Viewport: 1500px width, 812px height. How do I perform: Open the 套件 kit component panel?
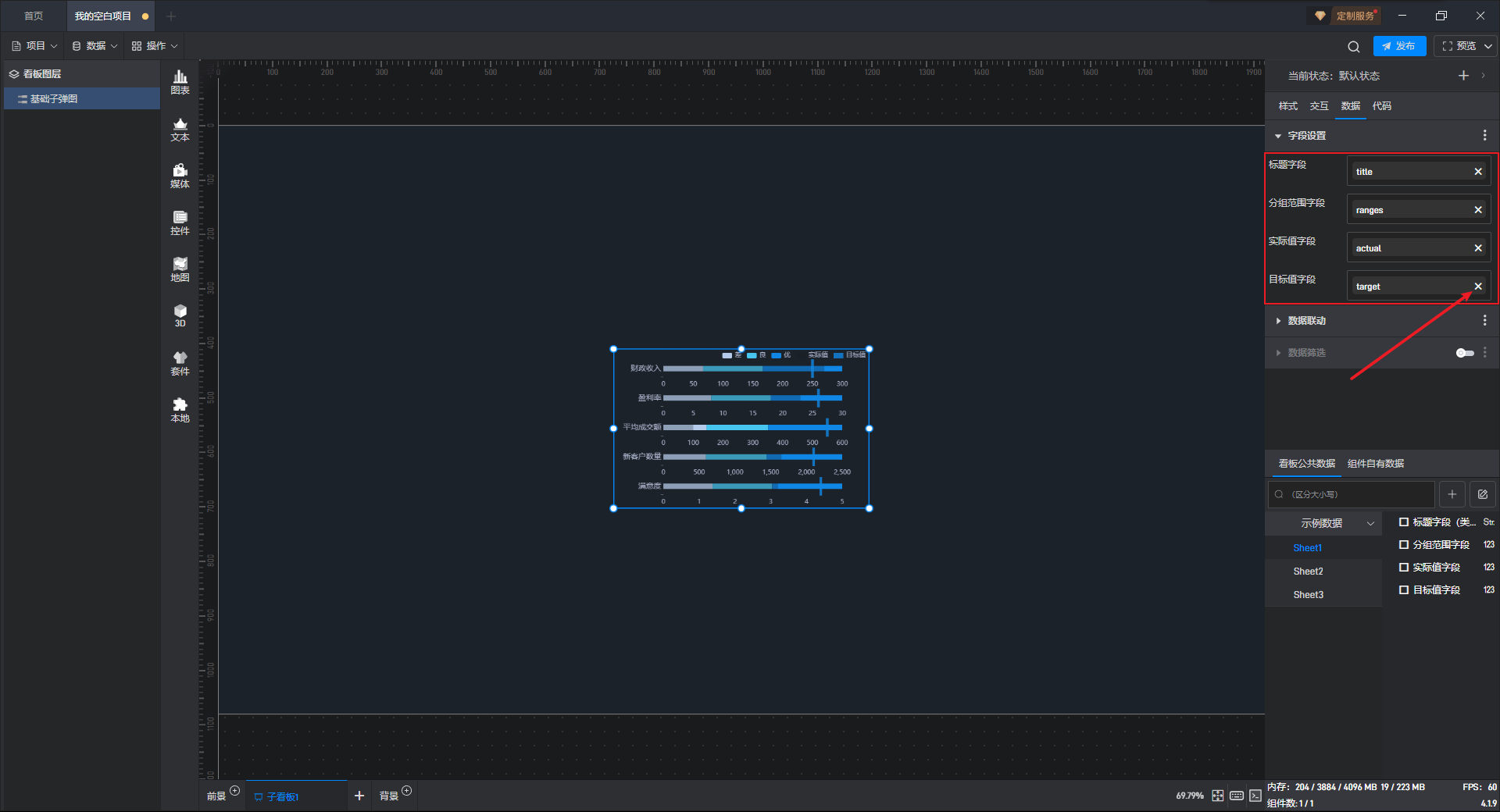180,363
